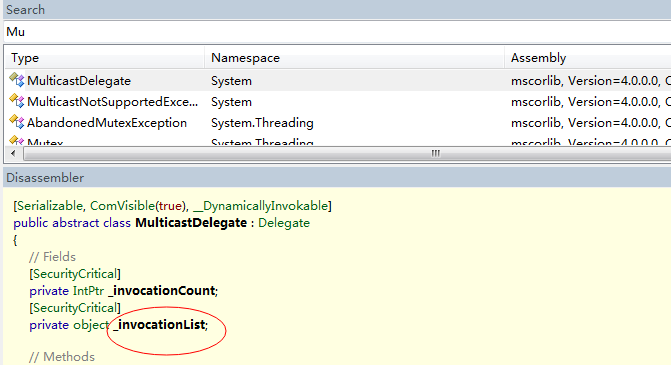Viewport: 671px width, 365px height.
Task: Click the AbandonedMutexException class icon
Action: coord(17,122)
